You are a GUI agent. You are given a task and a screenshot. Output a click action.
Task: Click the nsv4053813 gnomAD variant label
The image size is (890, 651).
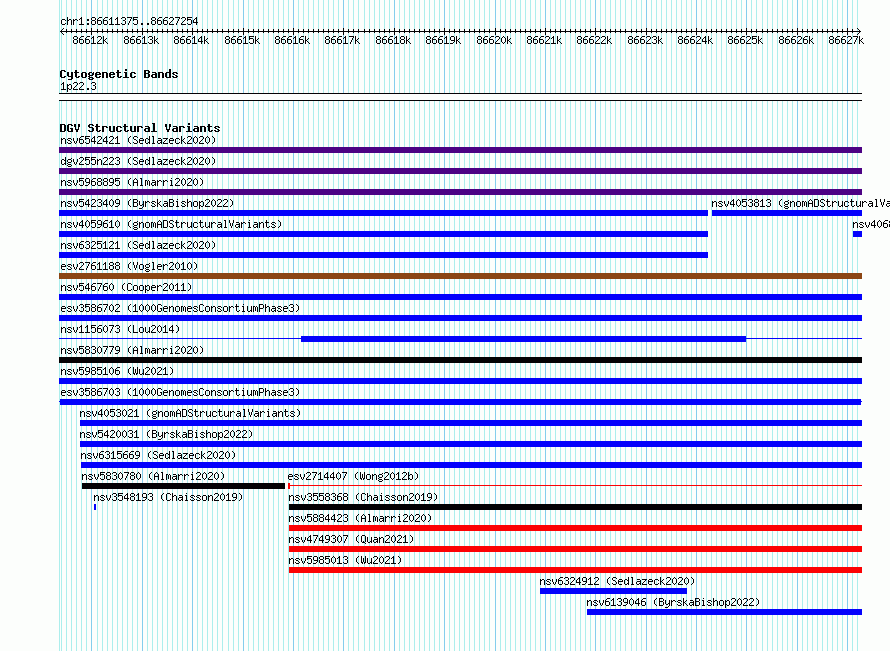point(800,203)
